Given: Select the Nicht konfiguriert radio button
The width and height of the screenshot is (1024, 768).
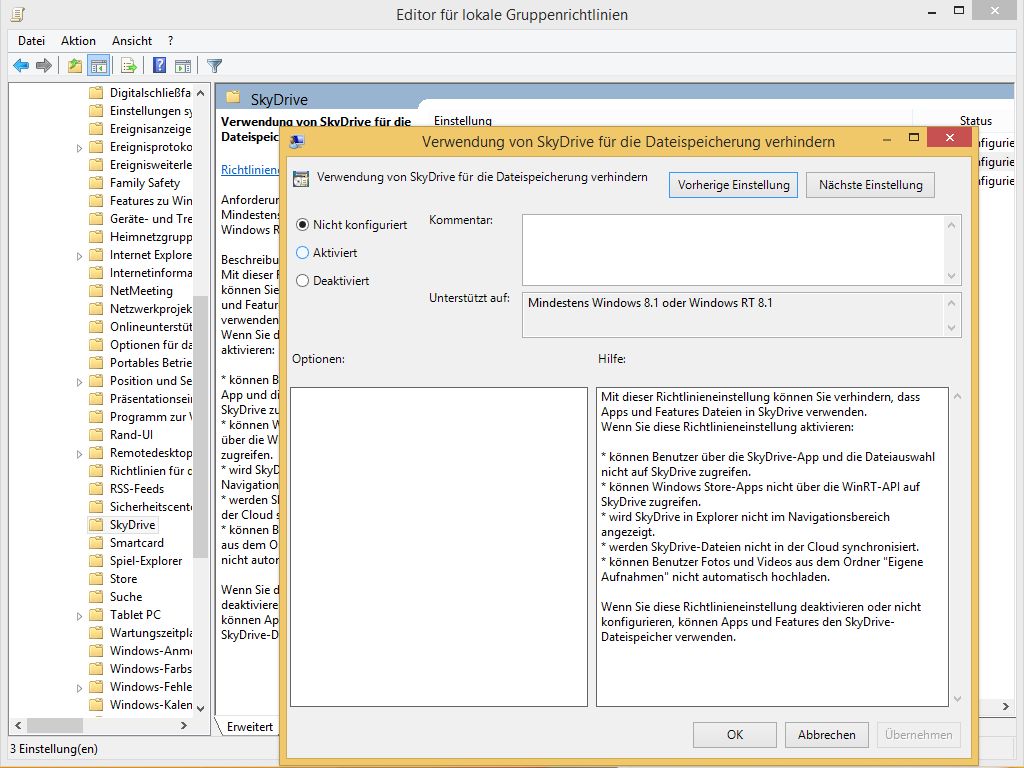Looking at the screenshot, I should 302,225.
